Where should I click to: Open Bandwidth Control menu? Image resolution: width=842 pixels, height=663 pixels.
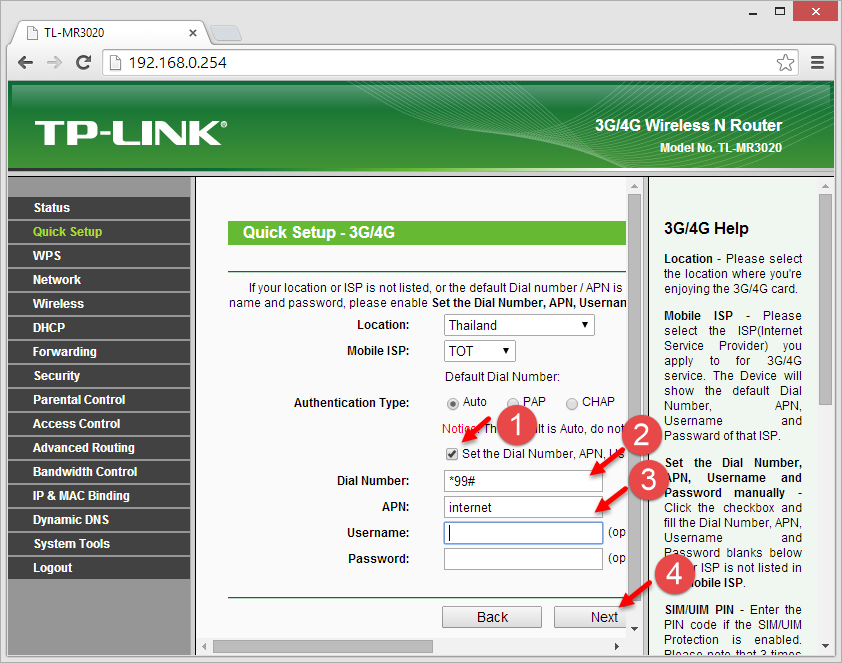(x=99, y=472)
